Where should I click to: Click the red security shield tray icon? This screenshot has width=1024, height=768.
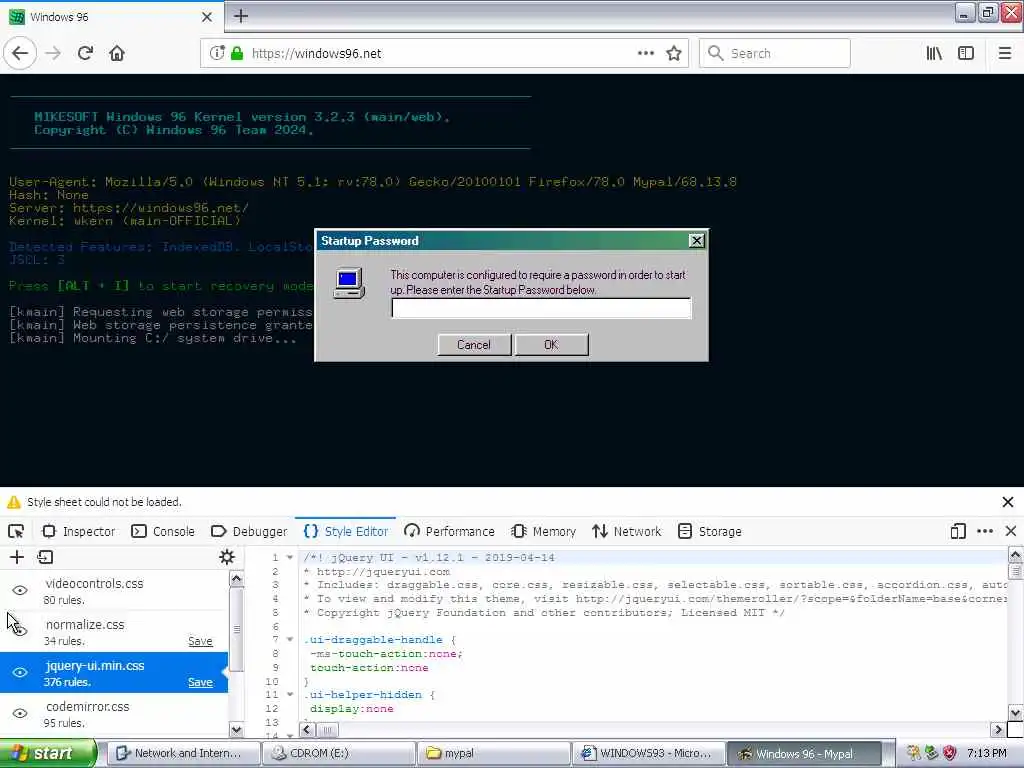coord(950,753)
